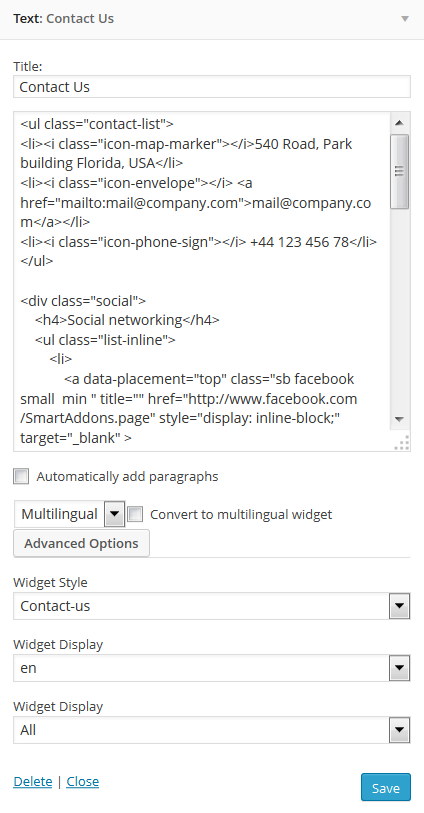Click the textarea scrollbar up arrow
The height and width of the screenshot is (813, 424).
point(399,123)
